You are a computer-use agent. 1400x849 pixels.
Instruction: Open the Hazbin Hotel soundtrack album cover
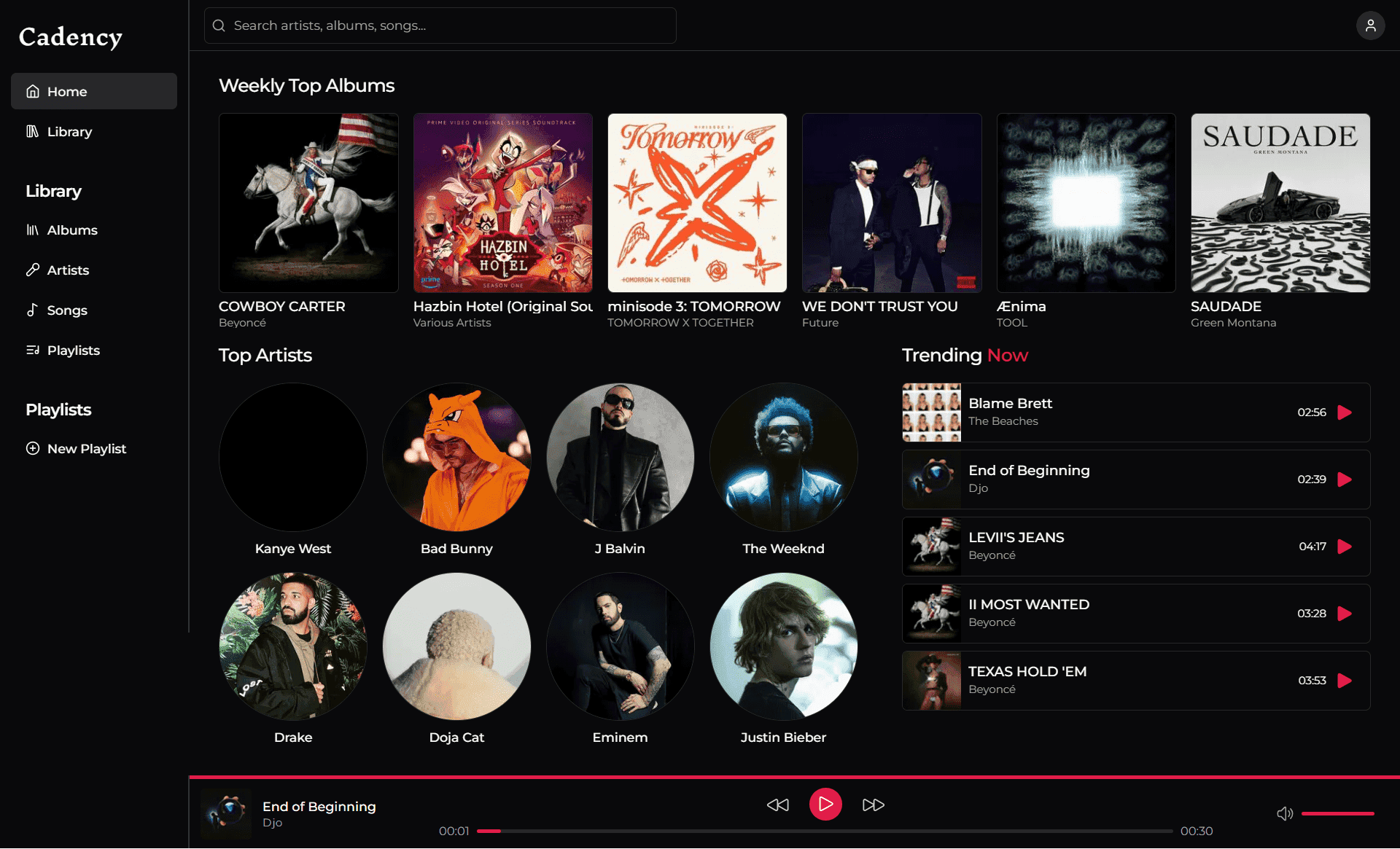(x=503, y=203)
